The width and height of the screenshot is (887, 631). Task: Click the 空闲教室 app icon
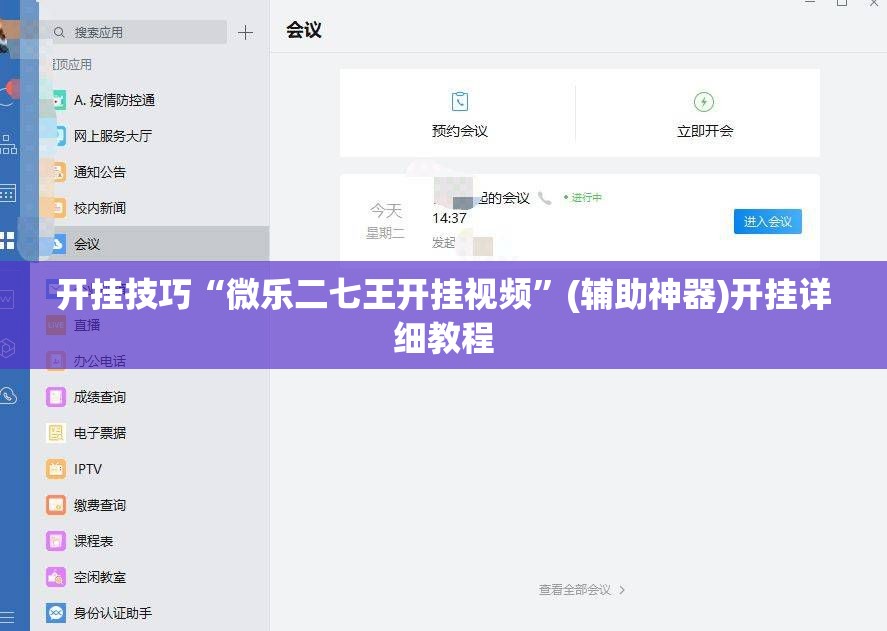pos(55,577)
